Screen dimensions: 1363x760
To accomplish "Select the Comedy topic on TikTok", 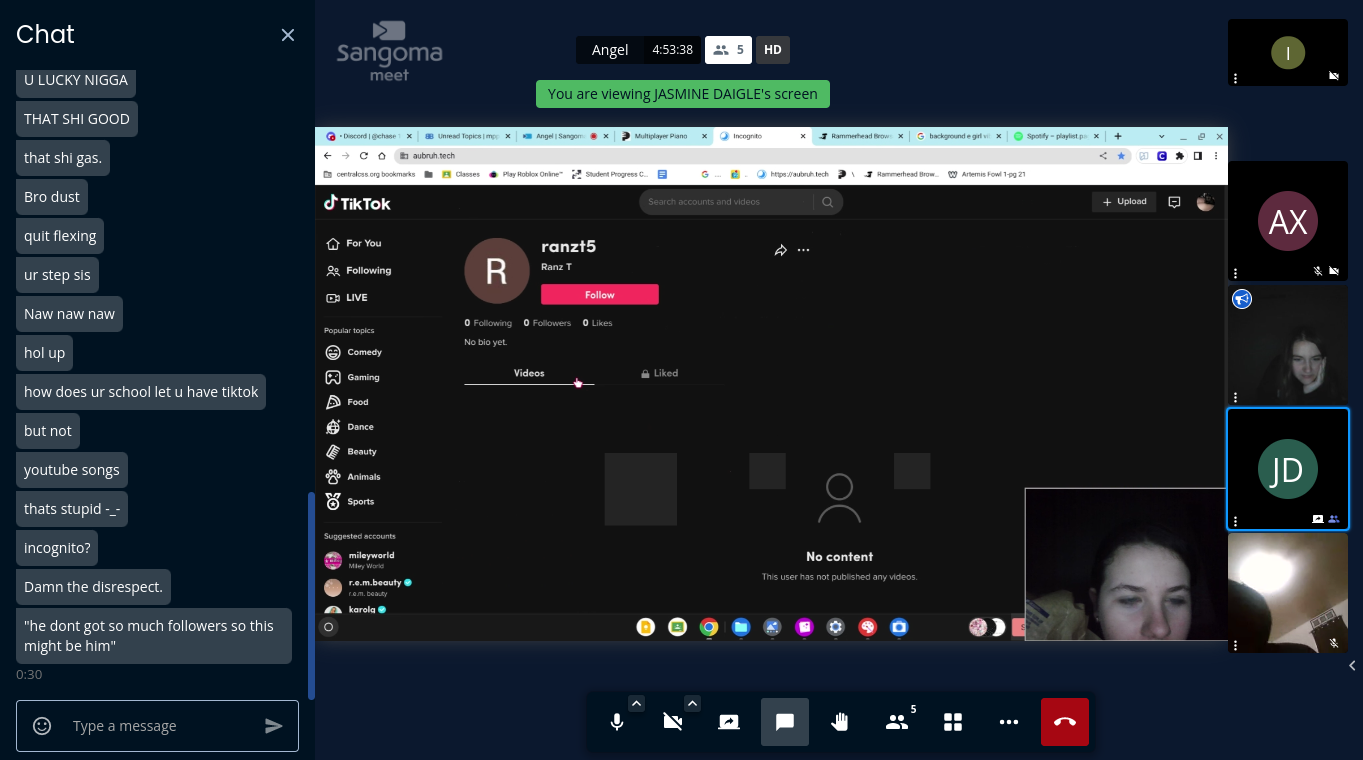I will pos(364,352).
